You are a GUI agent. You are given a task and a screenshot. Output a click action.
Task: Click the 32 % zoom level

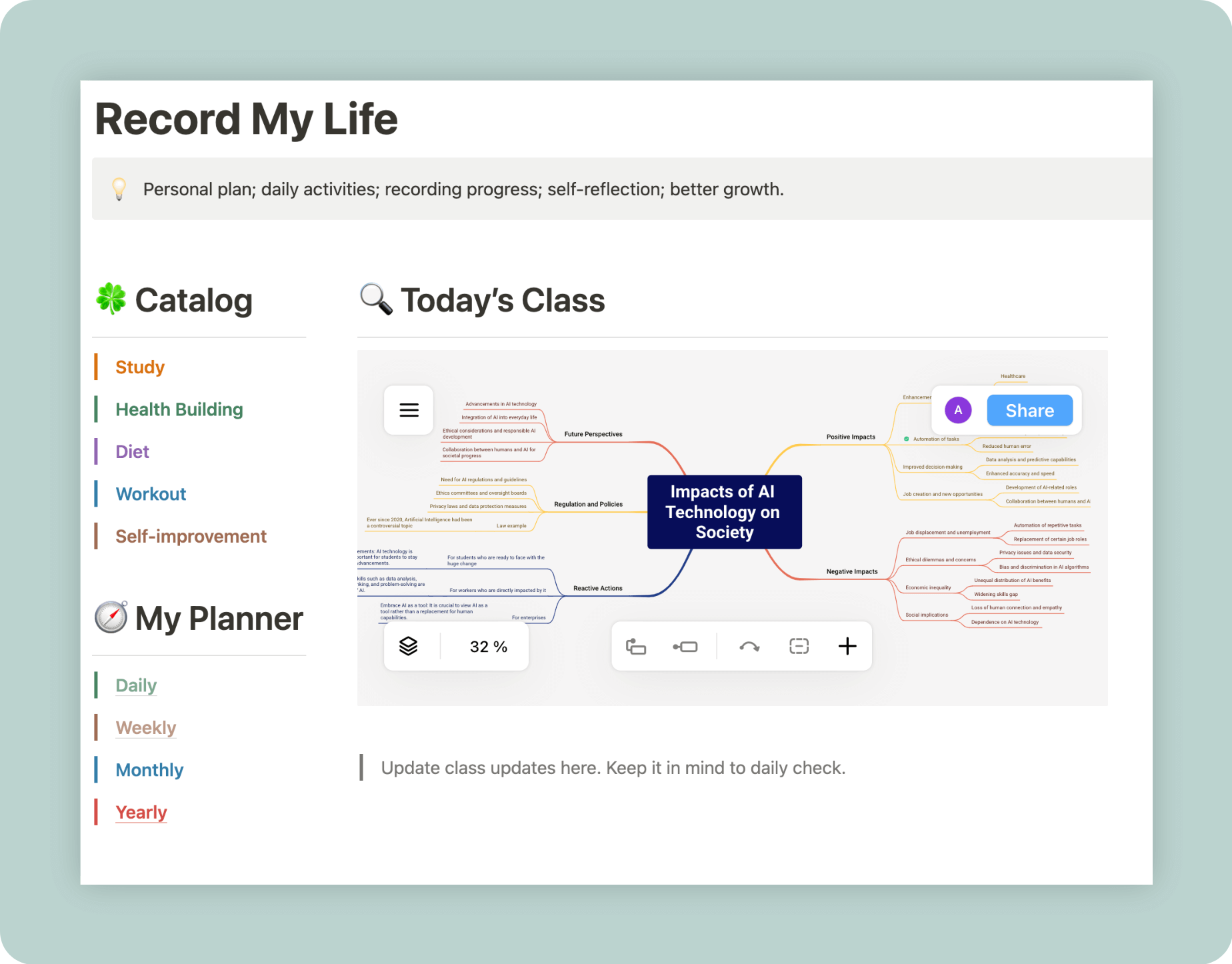(x=488, y=647)
